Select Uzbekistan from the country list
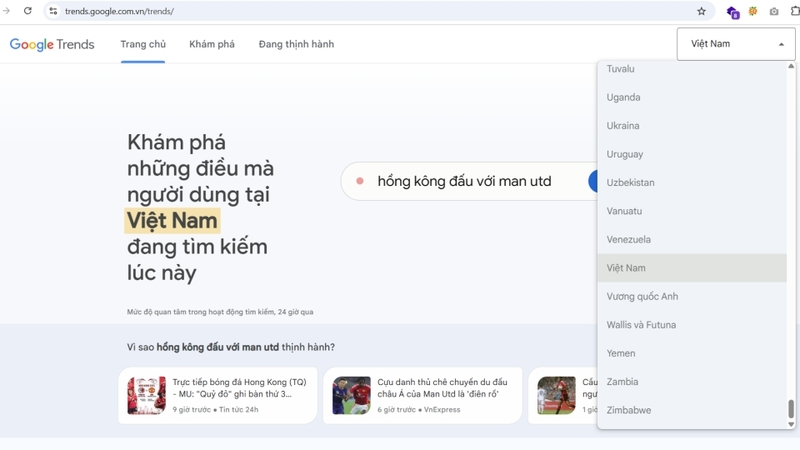The image size is (800, 450). pyautogui.click(x=692, y=183)
